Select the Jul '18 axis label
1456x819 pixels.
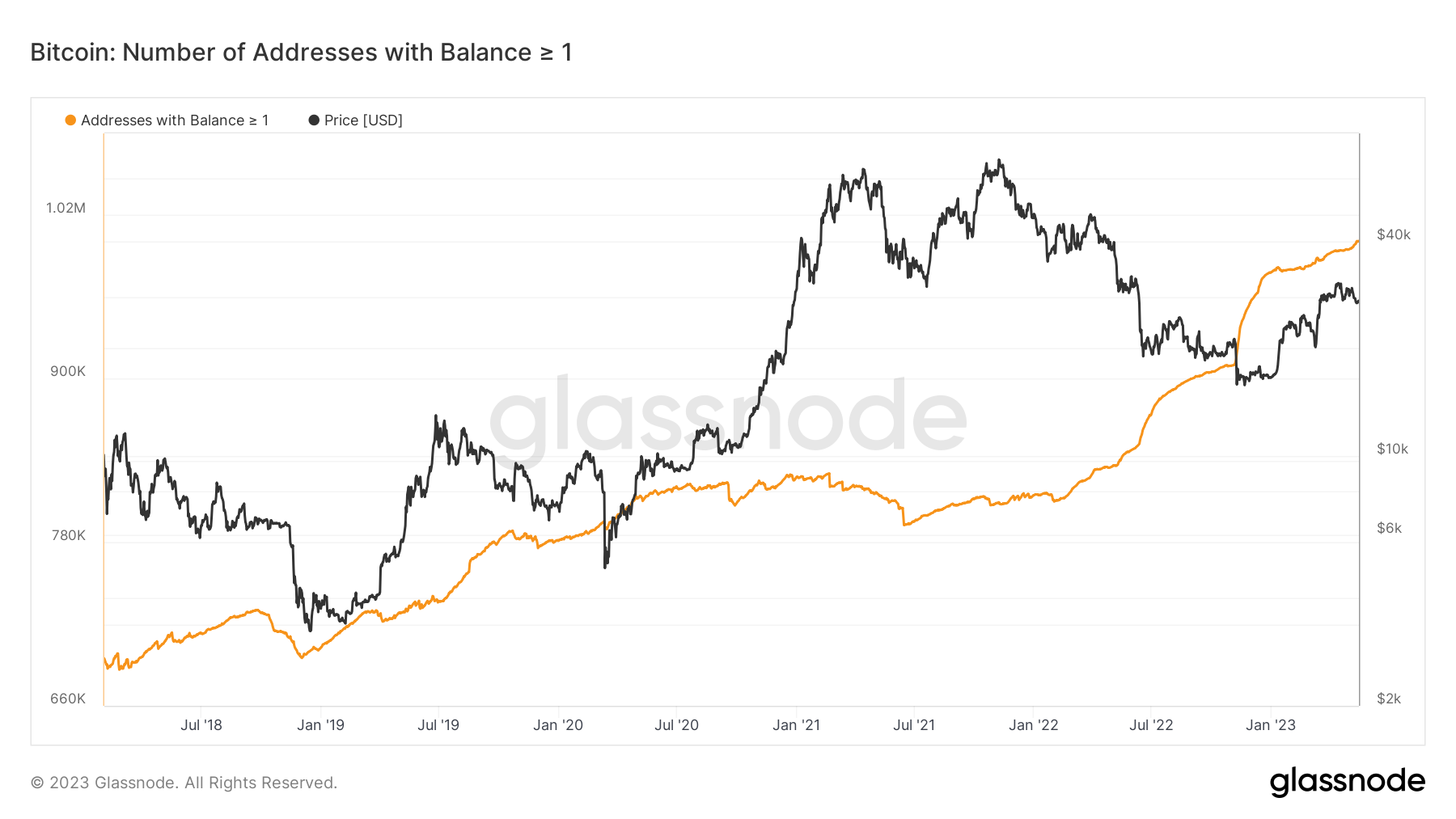(x=201, y=725)
